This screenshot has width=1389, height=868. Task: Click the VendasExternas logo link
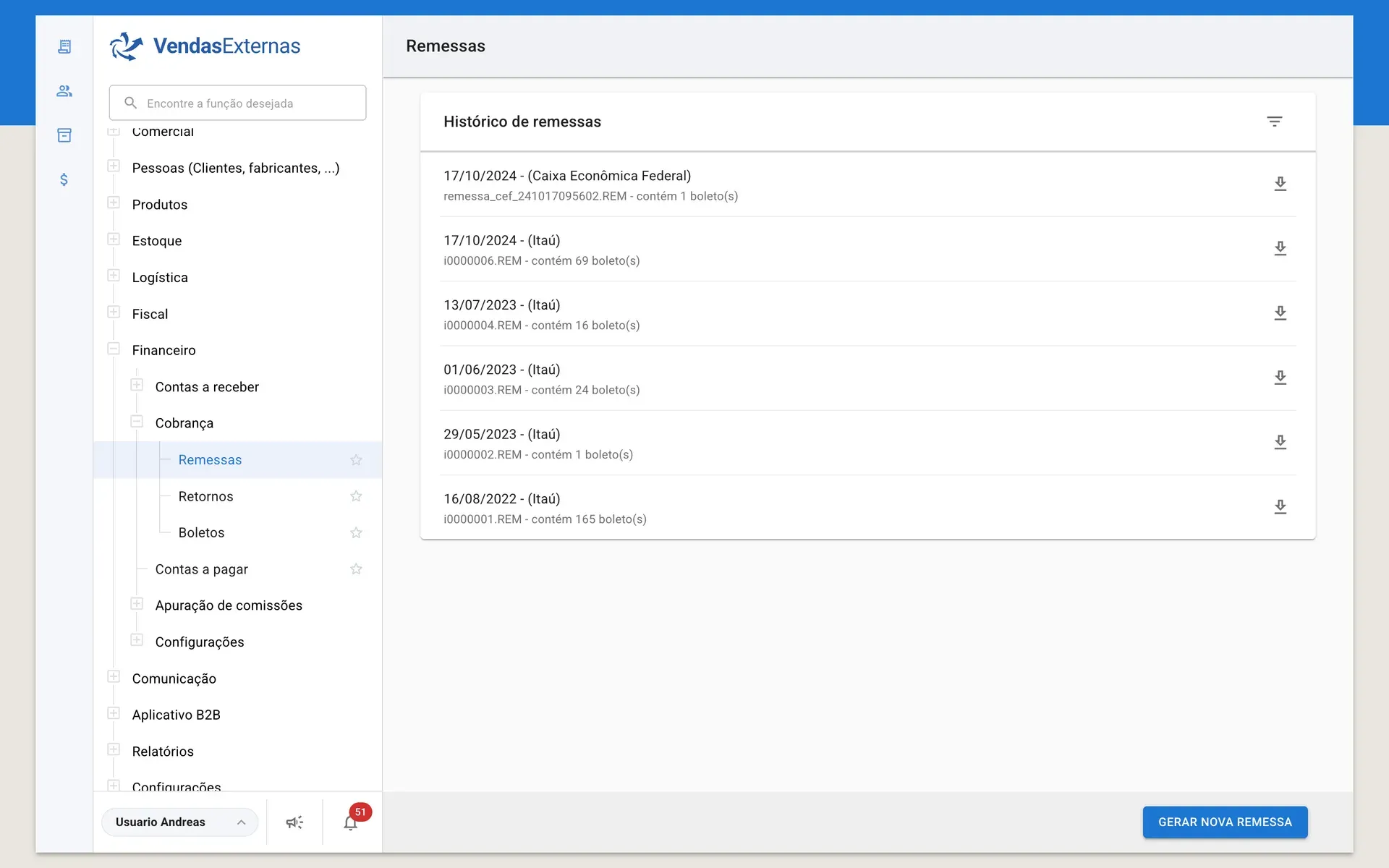pyautogui.click(x=205, y=46)
